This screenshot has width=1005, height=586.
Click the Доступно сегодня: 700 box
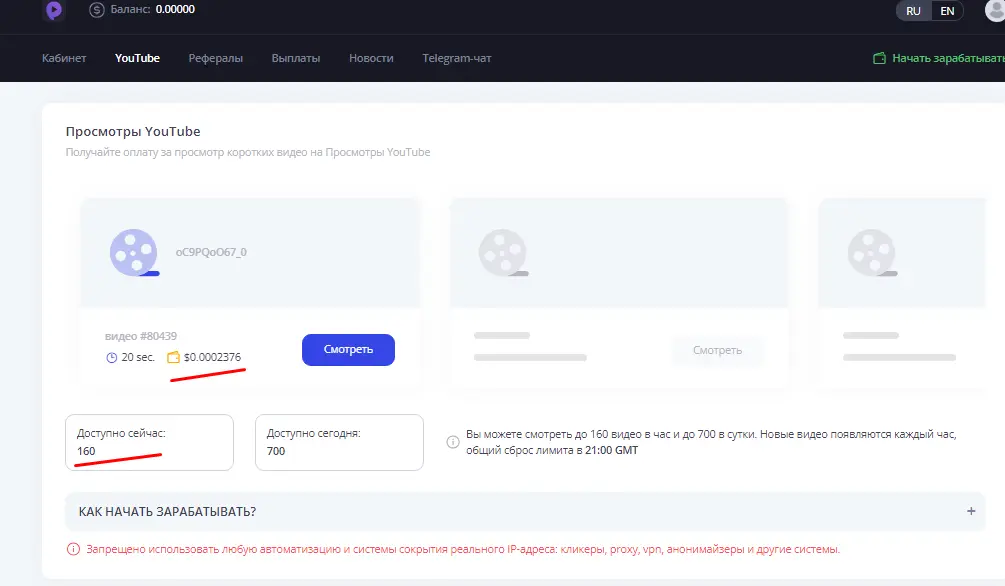[339, 442]
